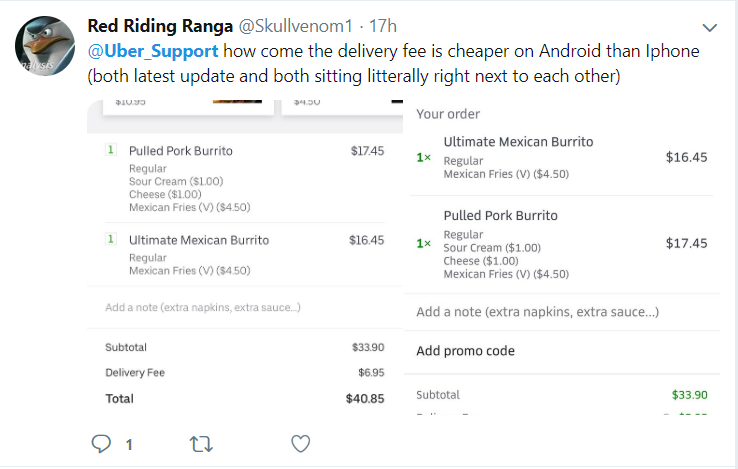The height and width of the screenshot is (469, 738).
Task: Click Add a note field above Delivery Fee row
Action: [203, 307]
